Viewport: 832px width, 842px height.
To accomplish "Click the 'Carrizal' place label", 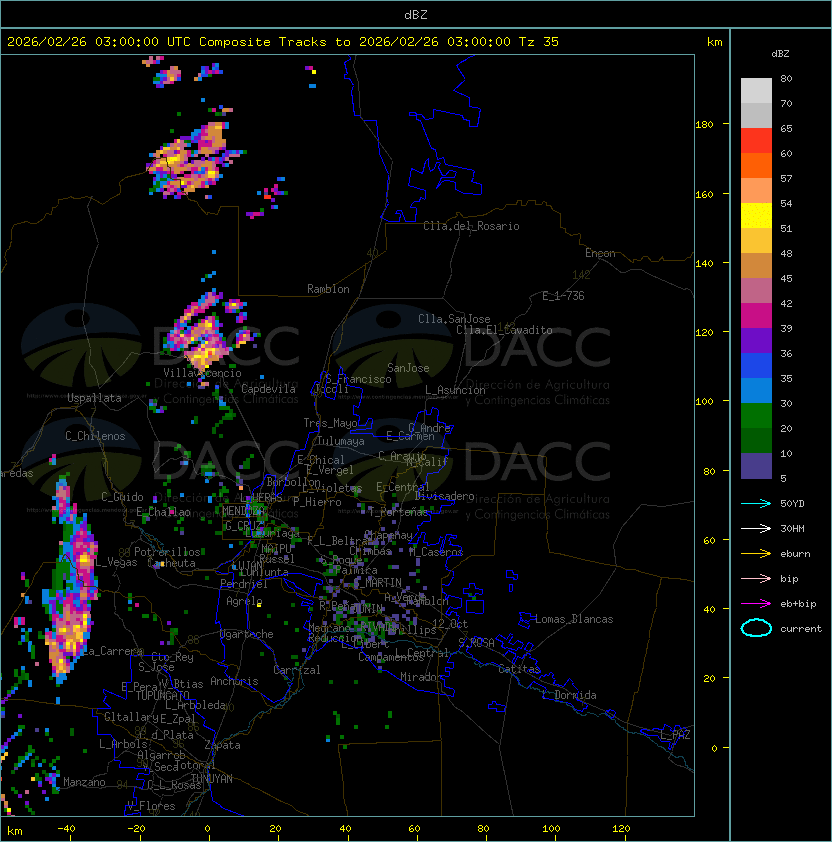I will tap(296, 670).
